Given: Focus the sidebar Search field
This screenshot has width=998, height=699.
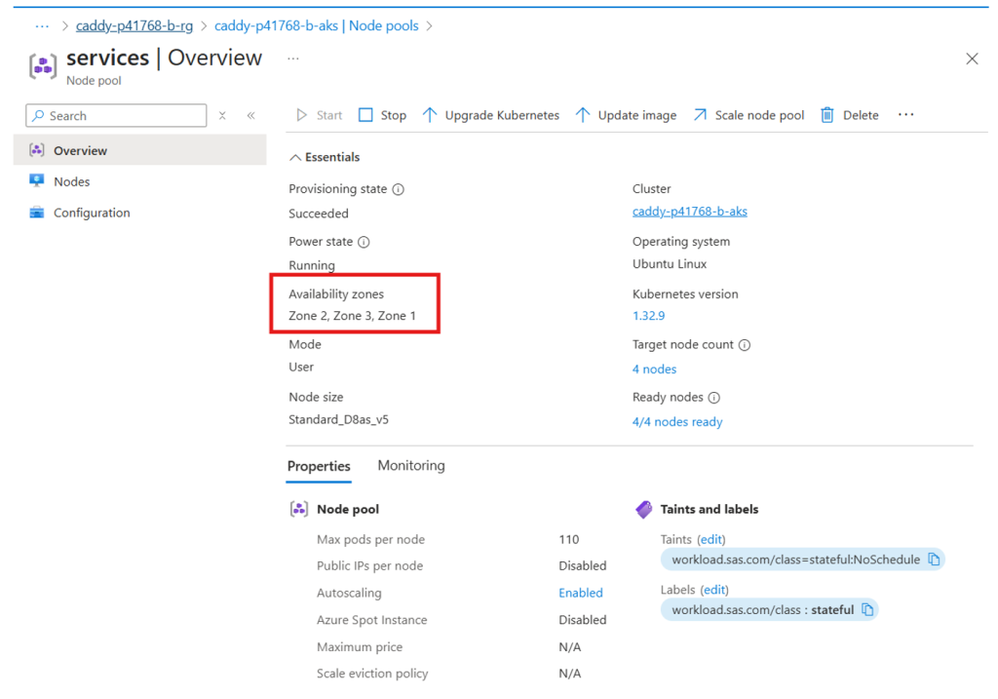Looking at the screenshot, I should [x=116, y=116].
